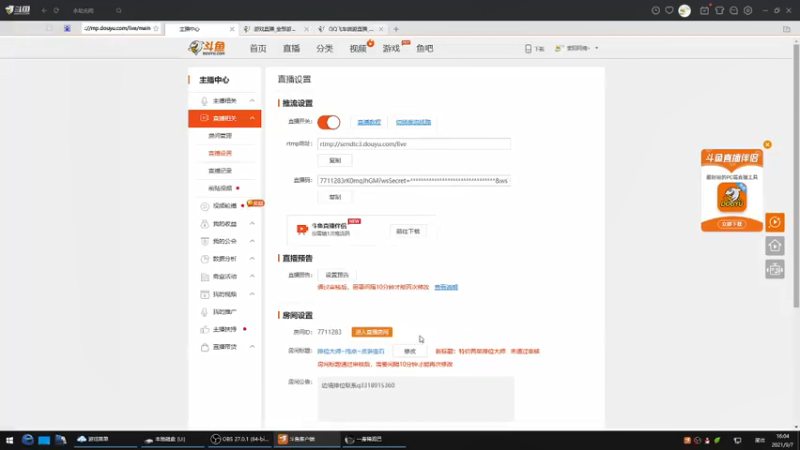The width and height of the screenshot is (800, 450).
Task: Go back with the title bar back arrow
Action: coord(44,10)
